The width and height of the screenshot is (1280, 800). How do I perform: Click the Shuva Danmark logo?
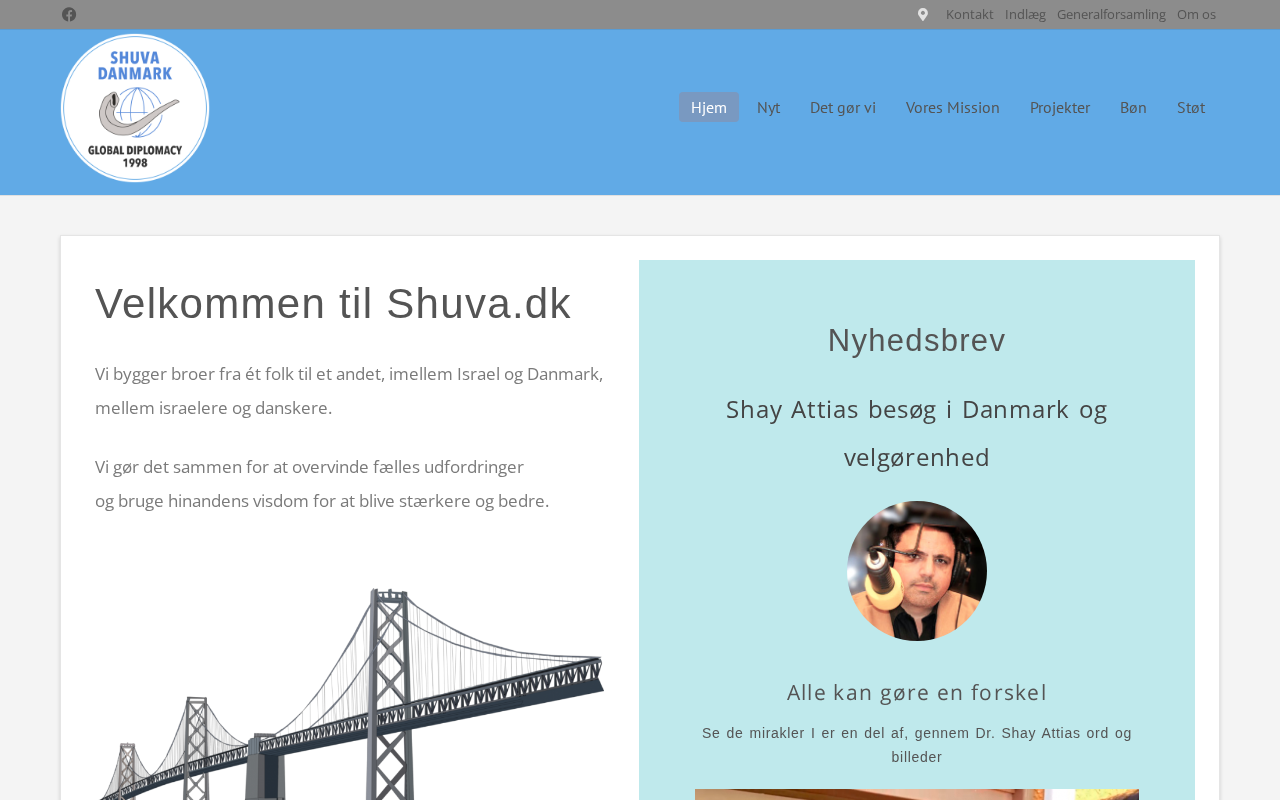(135, 108)
